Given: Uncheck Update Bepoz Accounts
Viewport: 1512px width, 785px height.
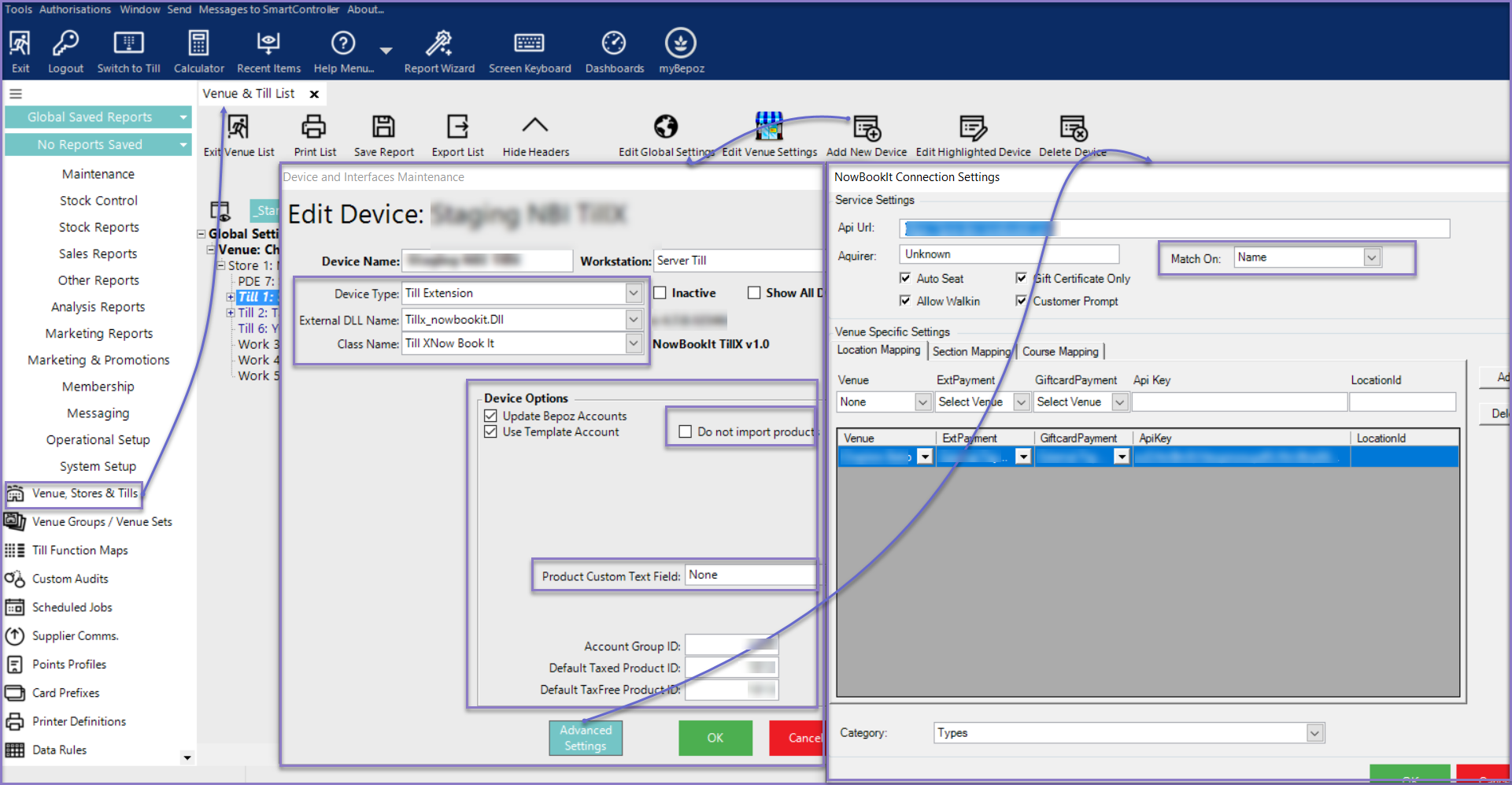Looking at the screenshot, I should point(490,416).
